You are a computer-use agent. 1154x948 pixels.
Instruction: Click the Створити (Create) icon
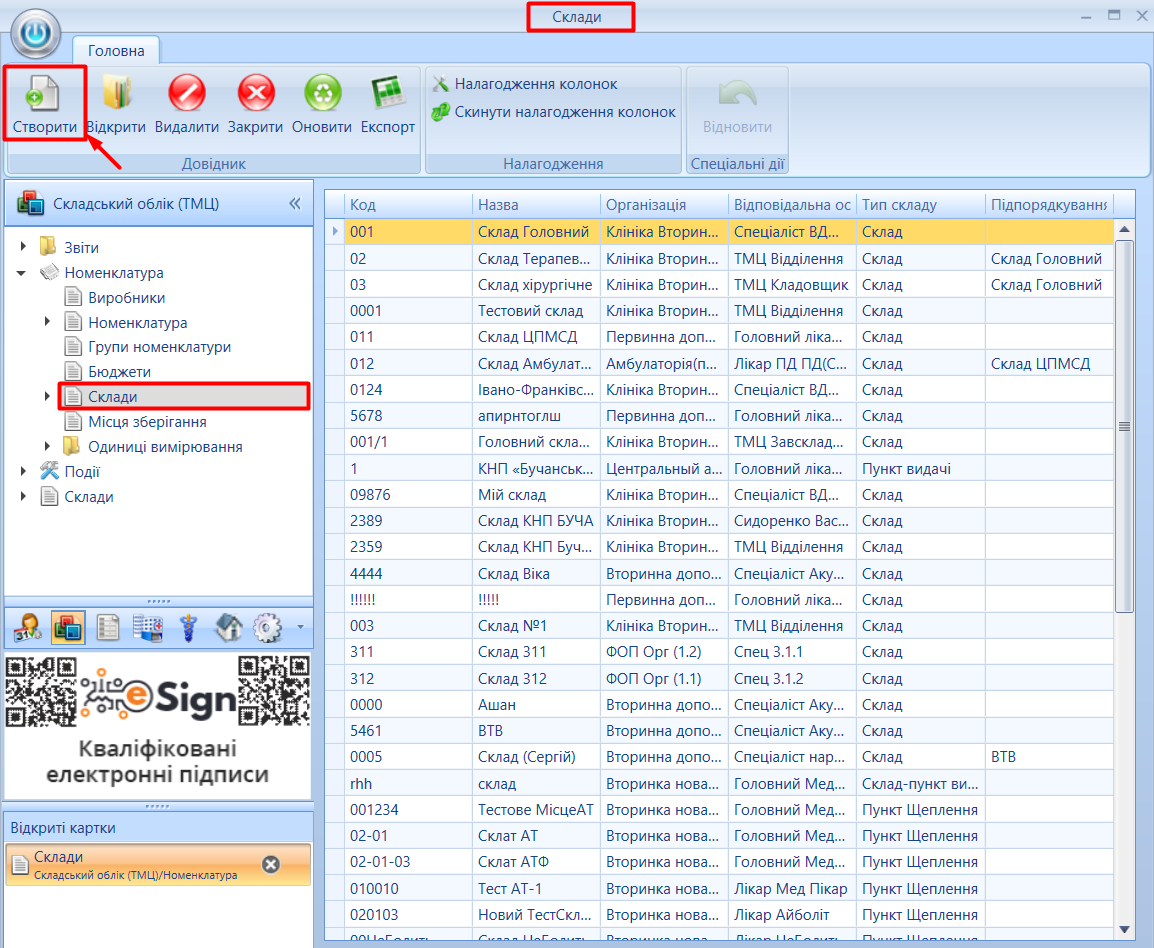(44, 94)
